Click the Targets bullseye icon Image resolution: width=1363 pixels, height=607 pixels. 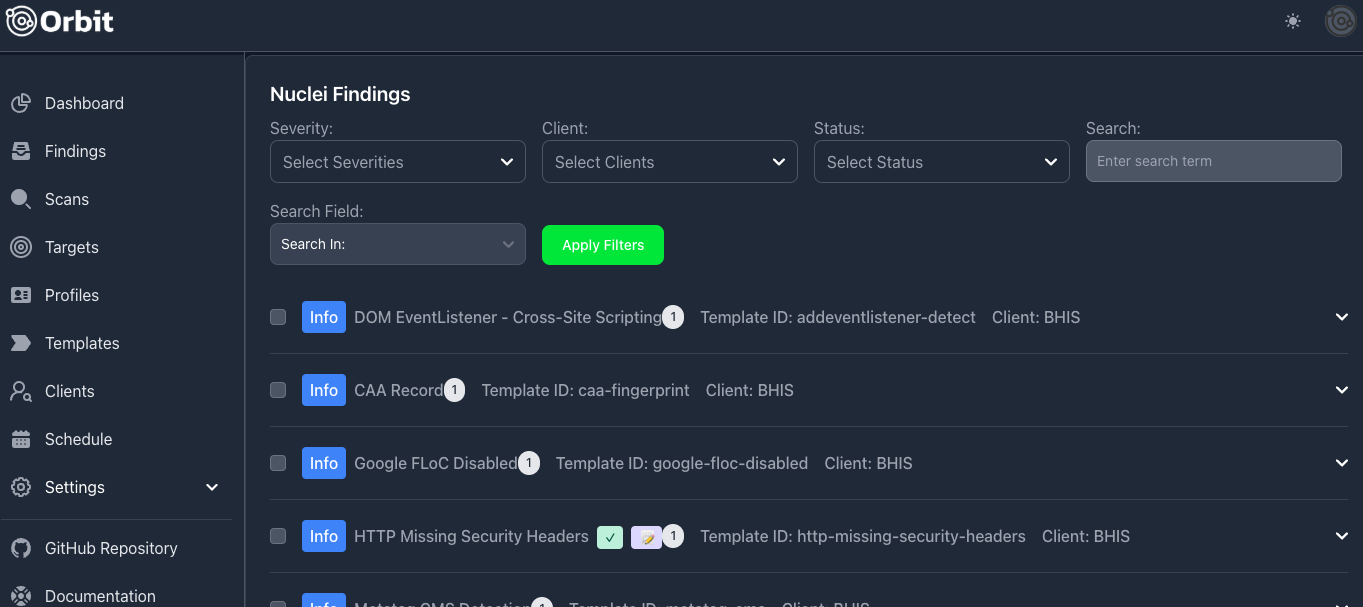tap(21, 247)
